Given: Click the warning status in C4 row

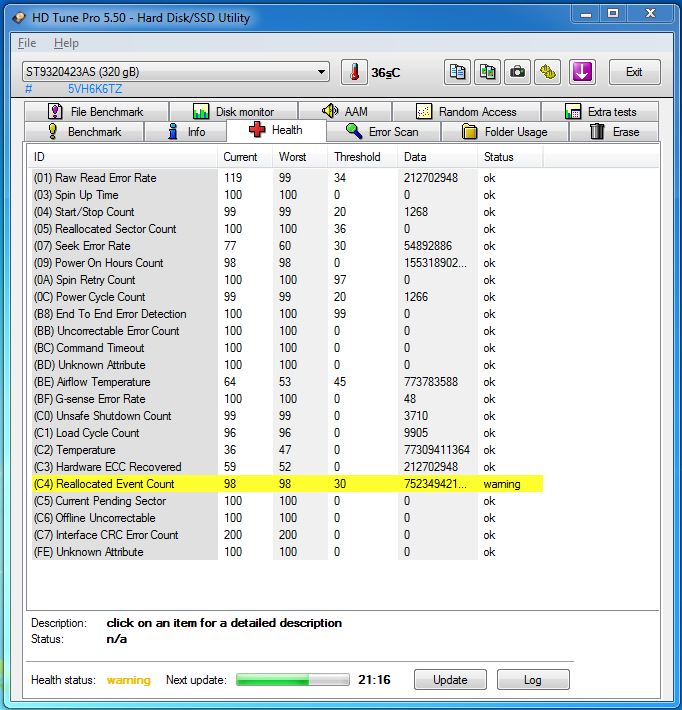Looking at the screenshot, I should tap(502, 484).
